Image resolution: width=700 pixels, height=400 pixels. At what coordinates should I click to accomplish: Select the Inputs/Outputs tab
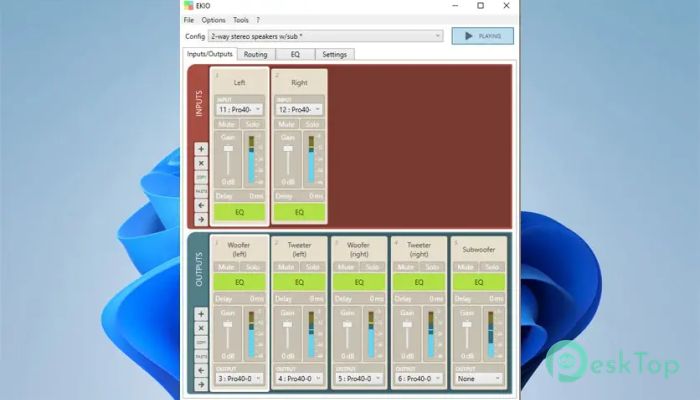point(210,54)
